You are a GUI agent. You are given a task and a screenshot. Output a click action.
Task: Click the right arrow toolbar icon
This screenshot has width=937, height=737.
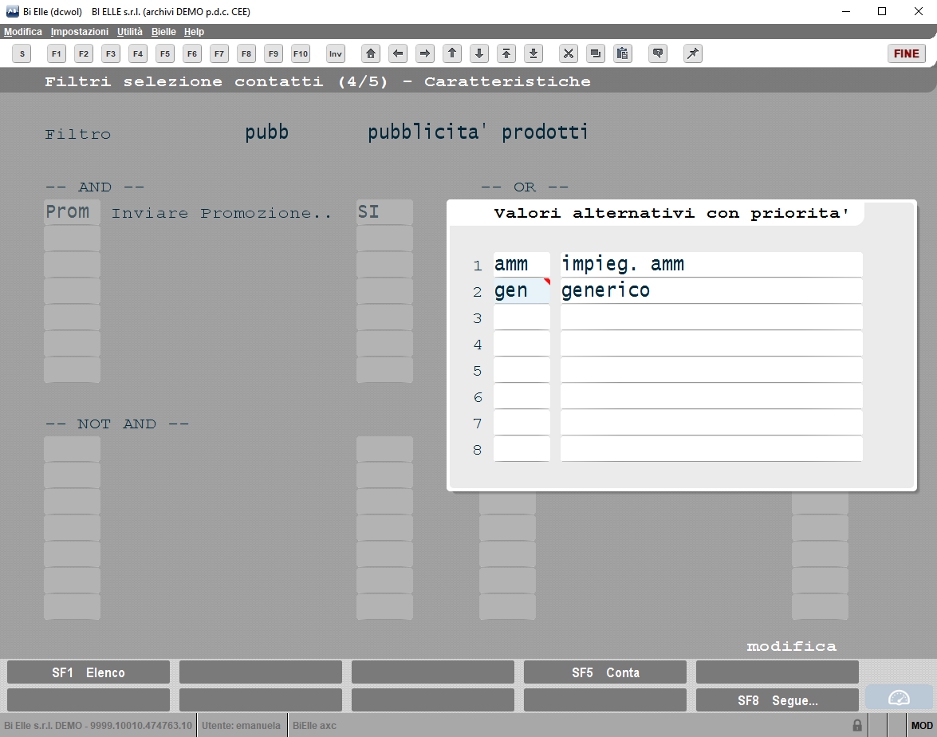tap(425, 54)
